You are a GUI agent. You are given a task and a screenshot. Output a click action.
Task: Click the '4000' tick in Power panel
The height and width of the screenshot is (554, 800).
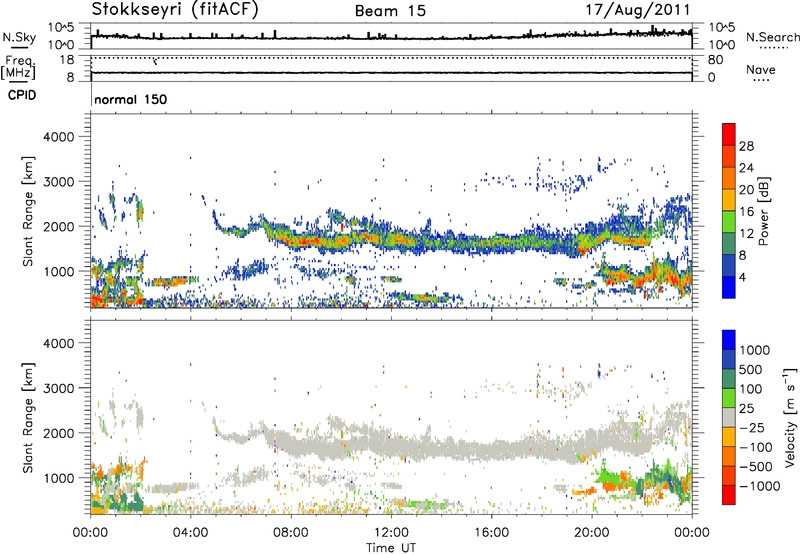point(58,137)
